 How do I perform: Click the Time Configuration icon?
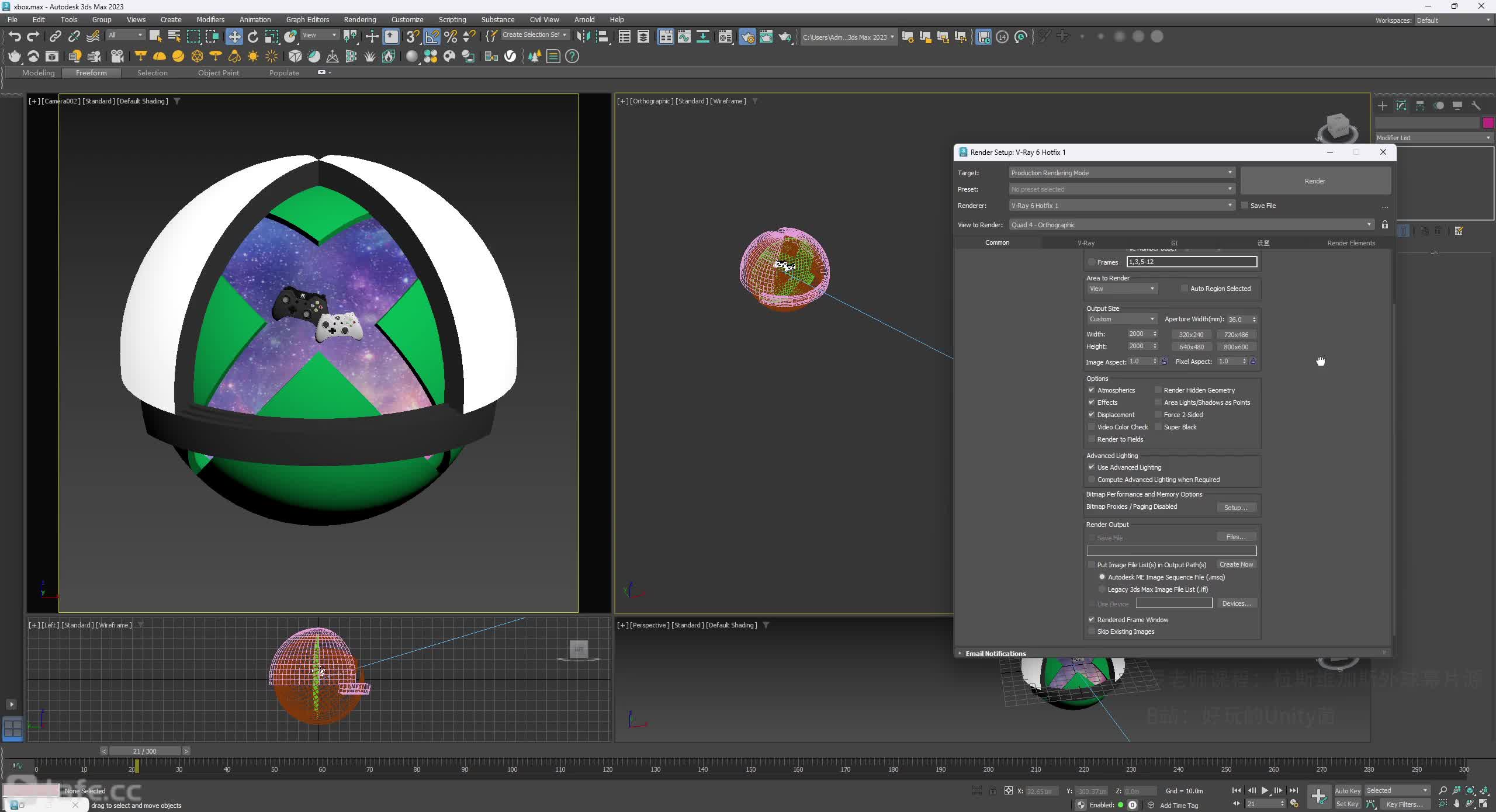[1294, 804]
